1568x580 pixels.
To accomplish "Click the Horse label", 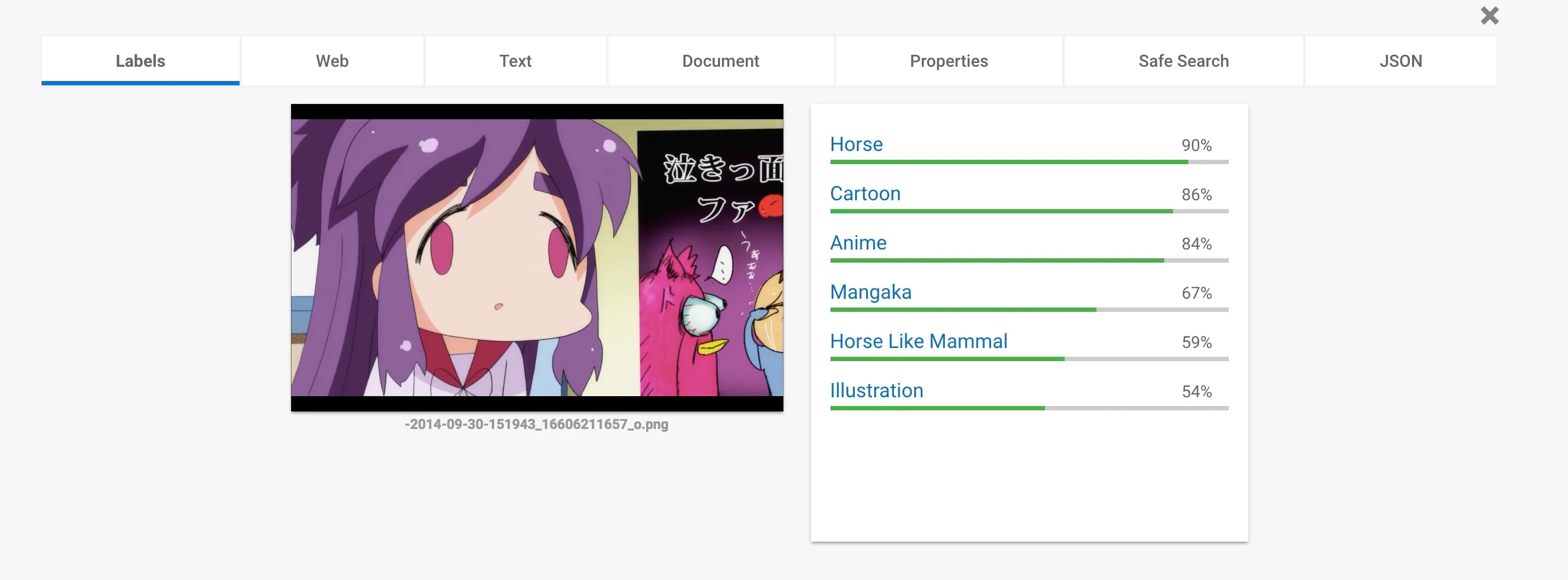I will 856,144.
